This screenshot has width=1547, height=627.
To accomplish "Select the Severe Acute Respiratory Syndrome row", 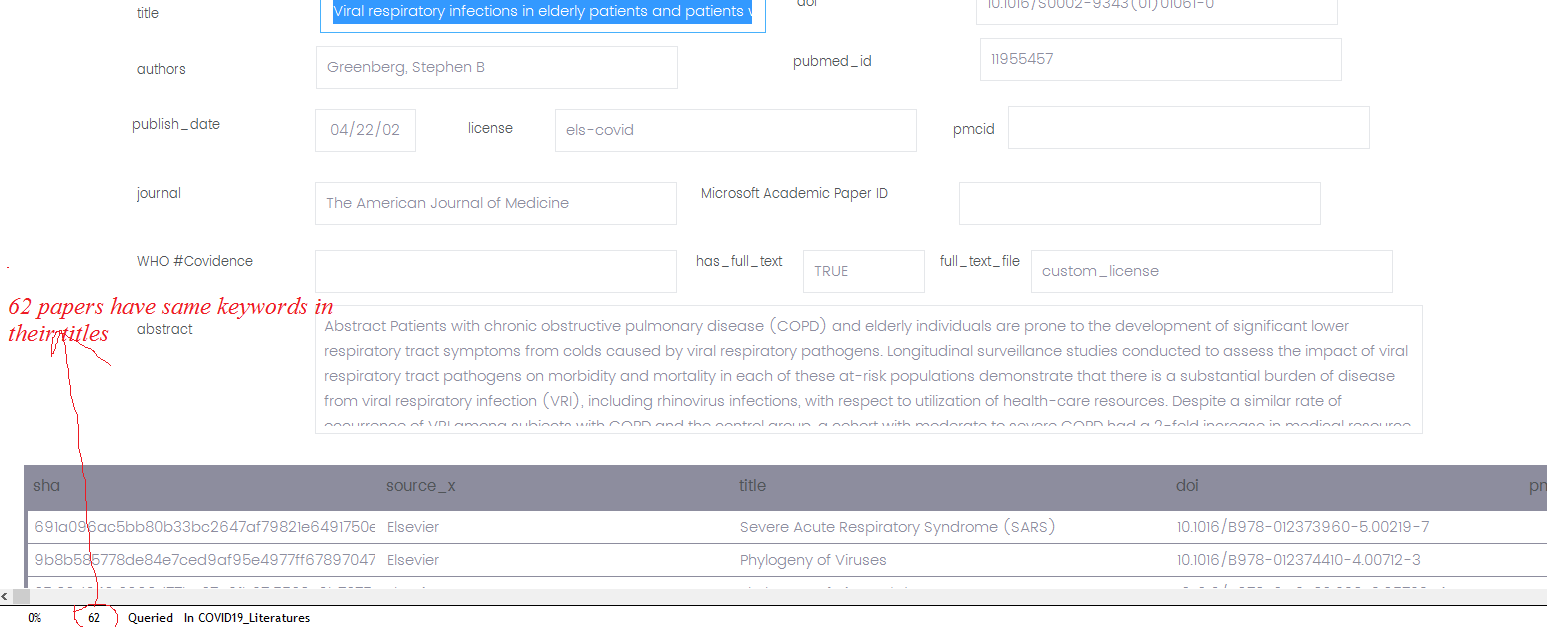I will (x=897, y=527).
